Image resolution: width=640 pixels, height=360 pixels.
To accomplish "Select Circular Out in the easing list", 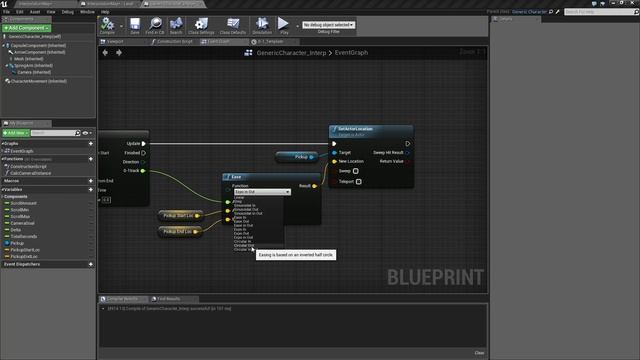I will [244, 245].
